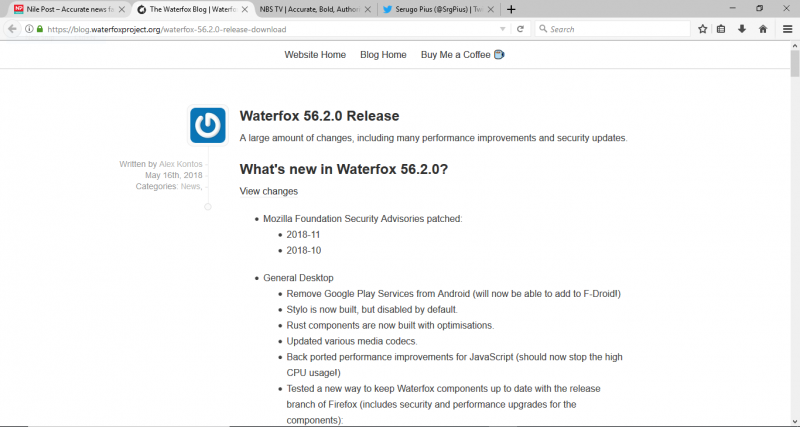The image size is (800, 427).
Task: Expand the address bar history dropdown
Action: [x=503, y=29]
